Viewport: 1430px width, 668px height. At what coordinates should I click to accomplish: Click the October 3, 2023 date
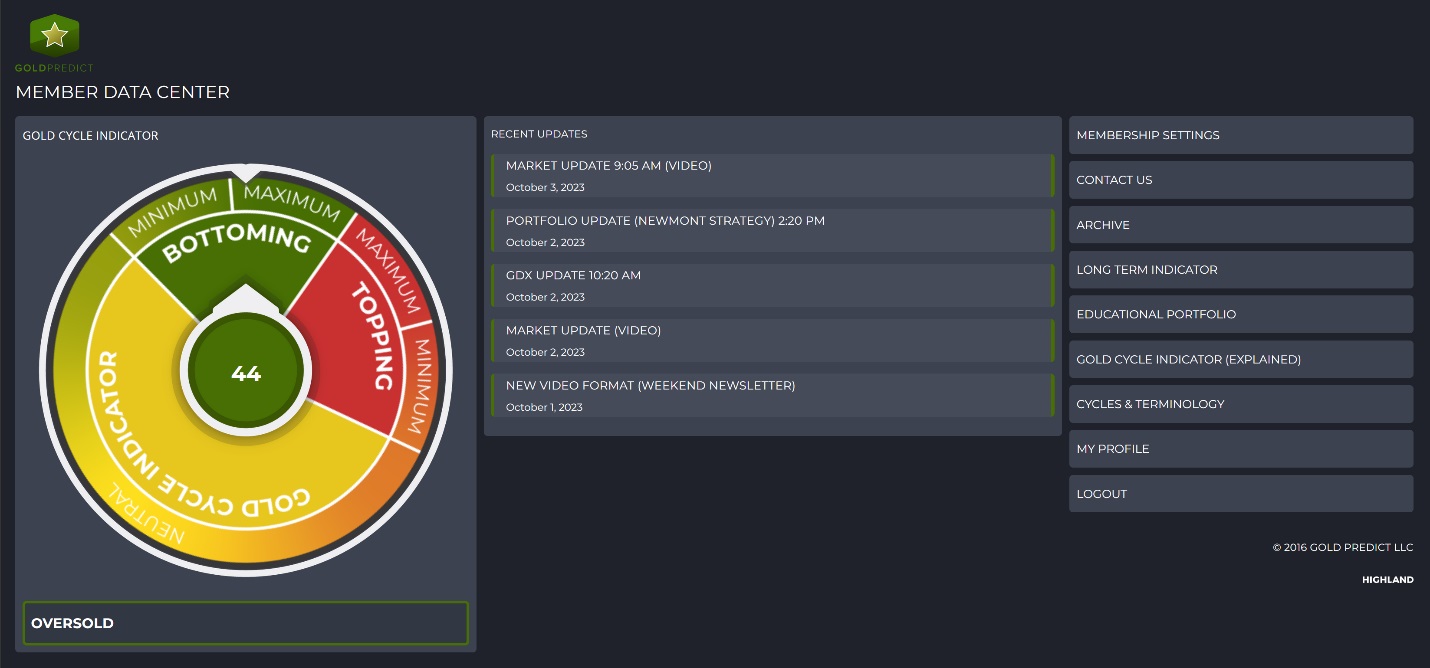545,188
